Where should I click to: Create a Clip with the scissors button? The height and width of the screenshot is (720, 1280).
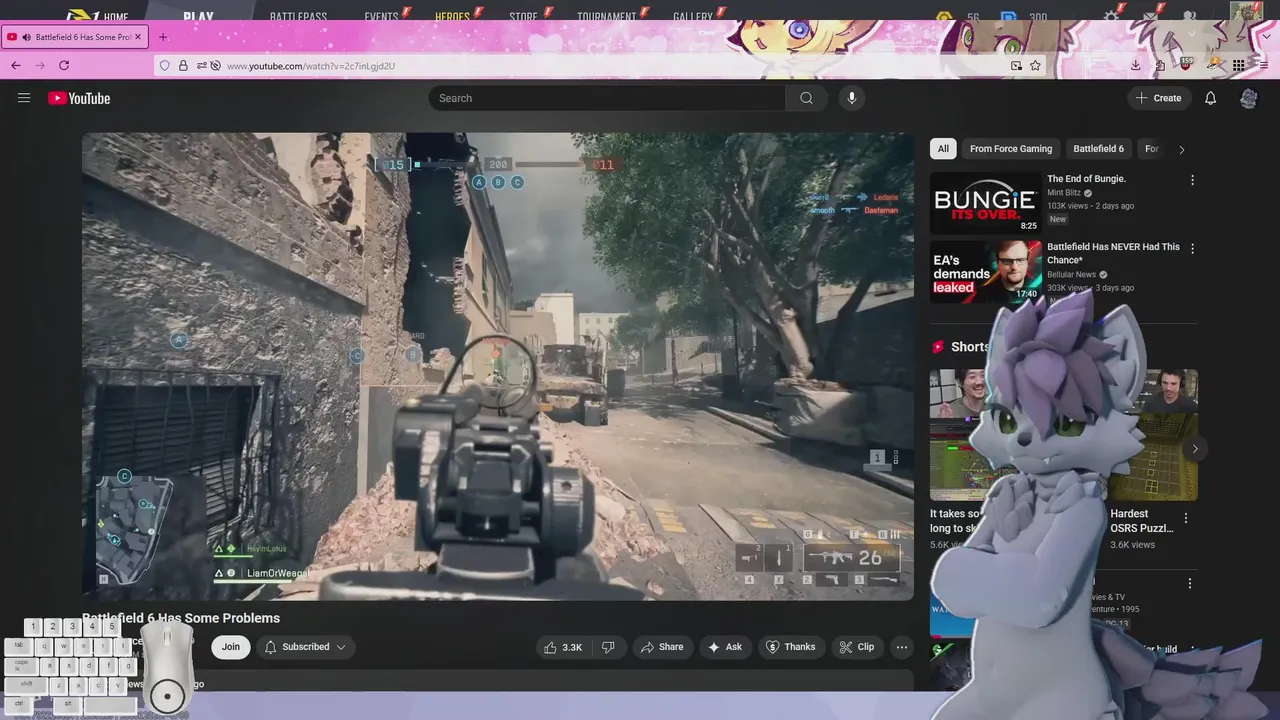pos(857,647)
